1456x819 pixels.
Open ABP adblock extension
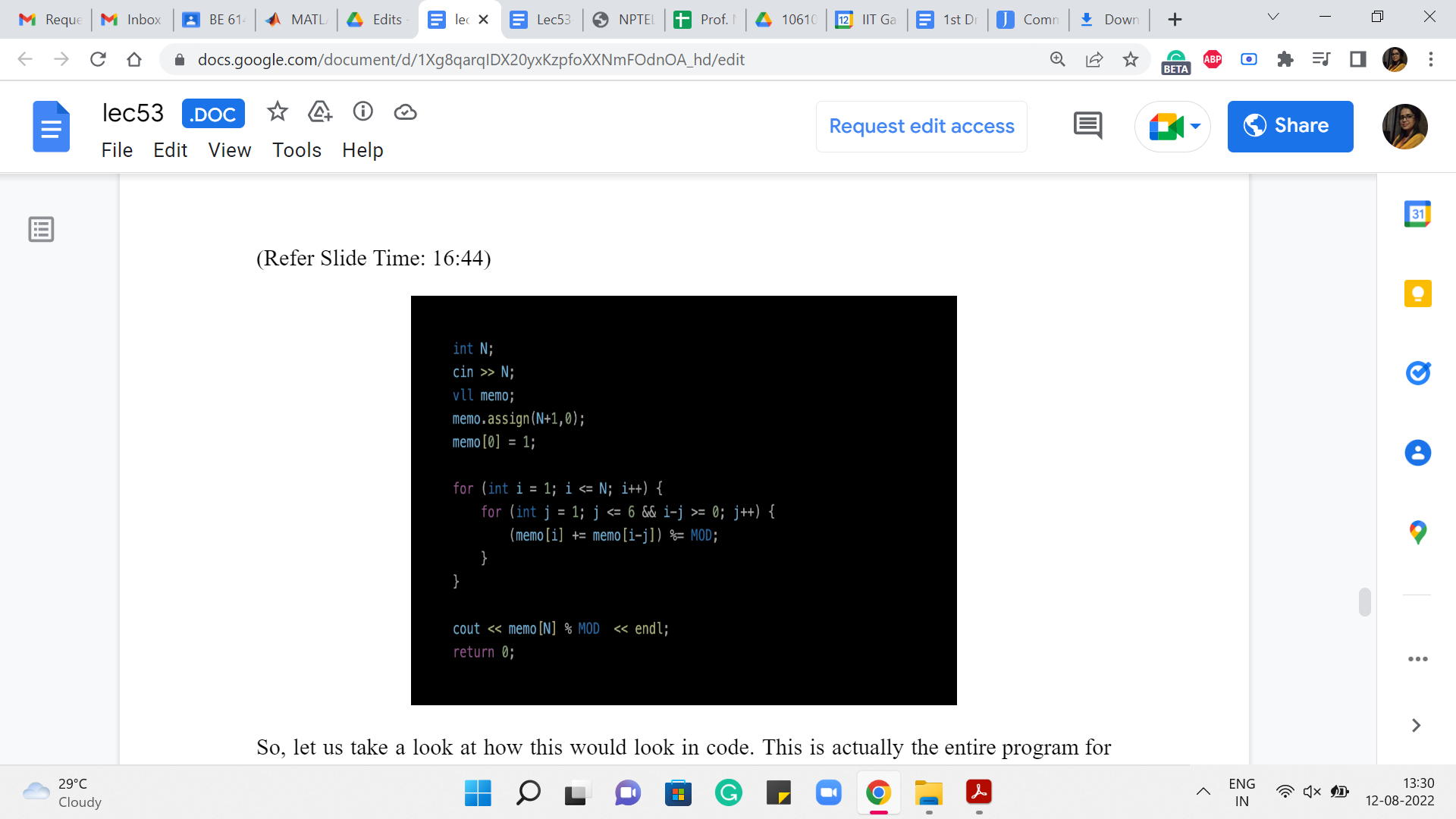tap(1212, 59)
